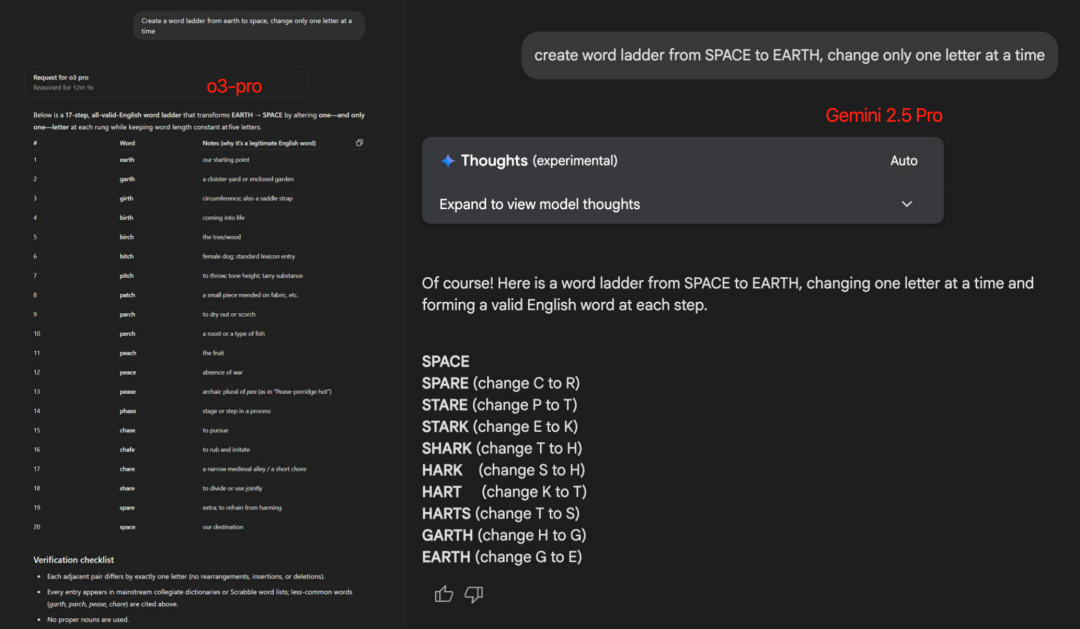Select the 'pitch' word cell
Image resolution: width=1080 pixels, height=629 pixels.
[x=126, y=276]
